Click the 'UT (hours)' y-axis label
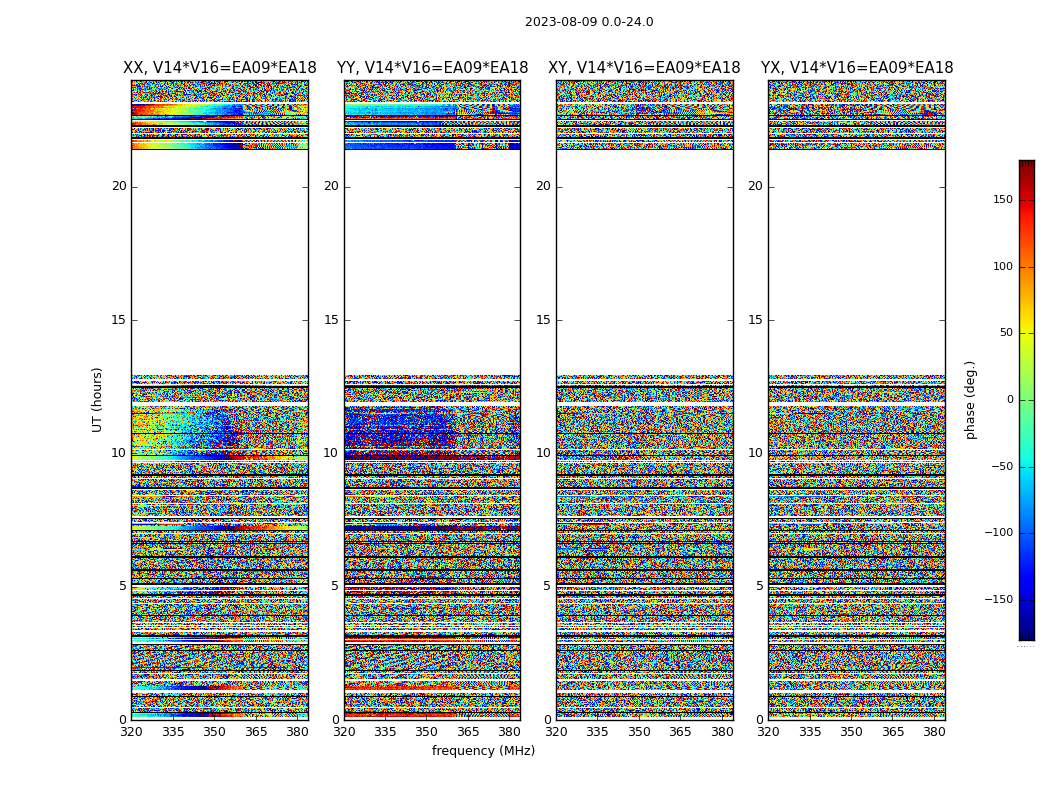This screenshot has height=800, width=1050. pos(97,400)
